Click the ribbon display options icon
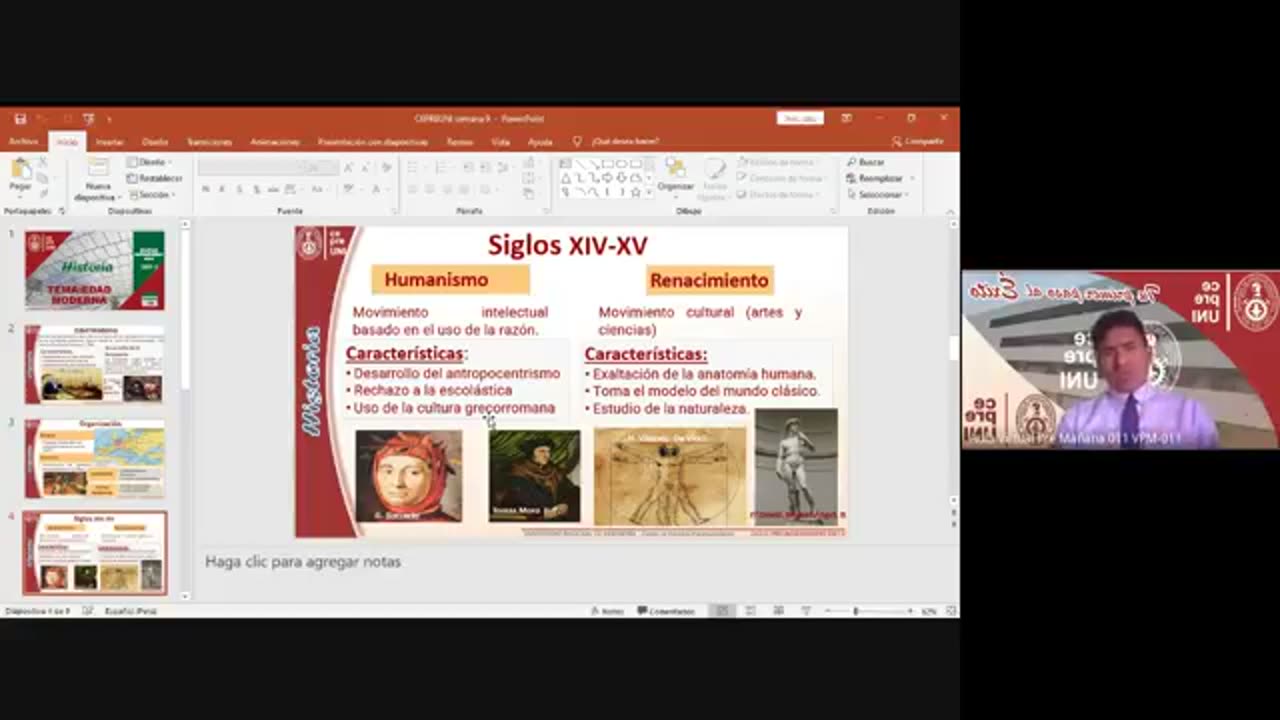This screenshot has width=1280, height=720. [x=847, y=118]
